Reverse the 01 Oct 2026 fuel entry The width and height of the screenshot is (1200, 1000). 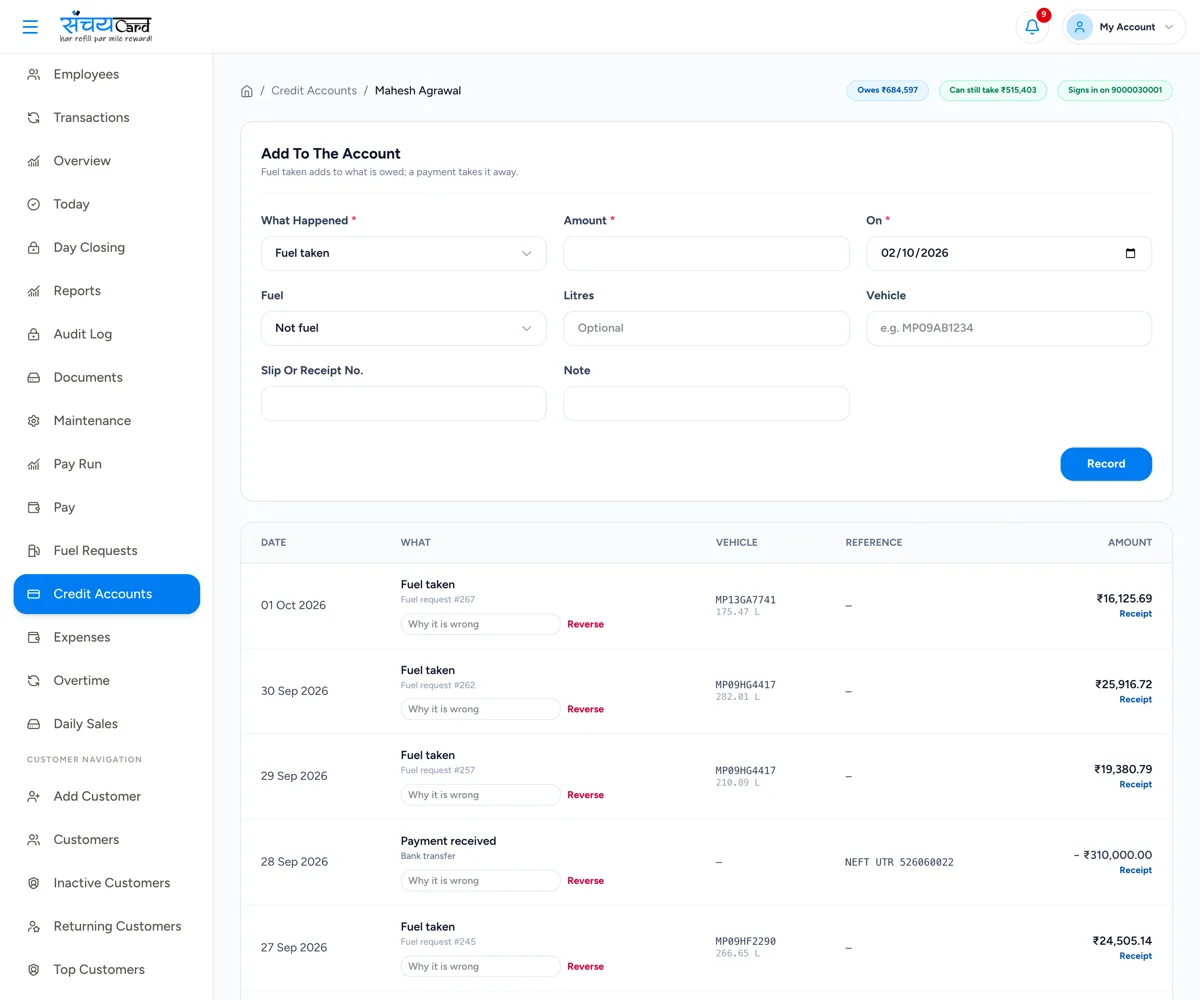pyautogui.click(x=585, y=624)
